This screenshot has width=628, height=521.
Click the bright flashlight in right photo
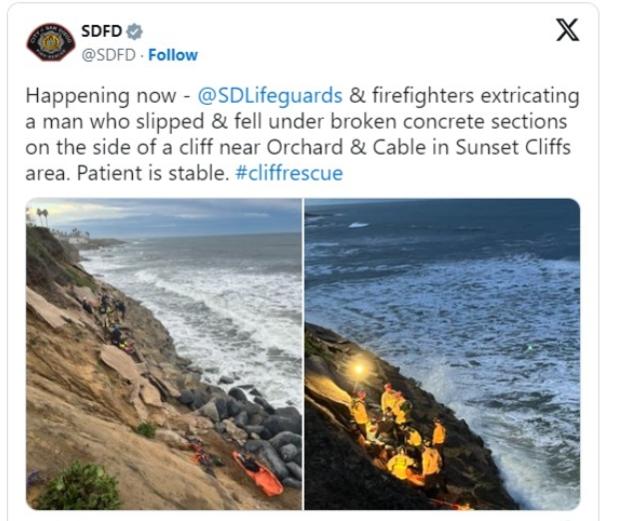[x=358, y=368]
